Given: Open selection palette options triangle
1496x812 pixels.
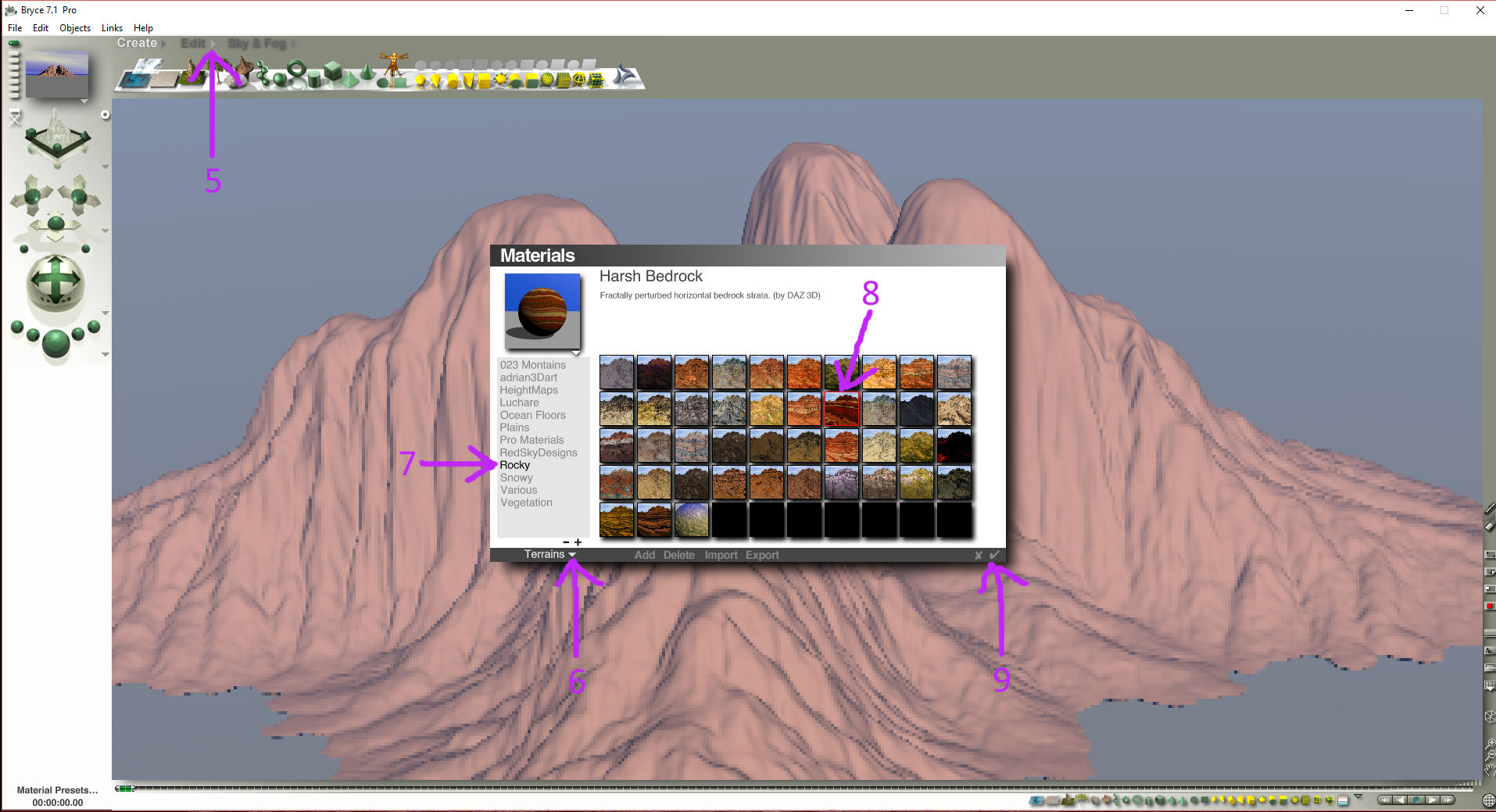Looking at the screenshot, I should tap(1358, 796).
